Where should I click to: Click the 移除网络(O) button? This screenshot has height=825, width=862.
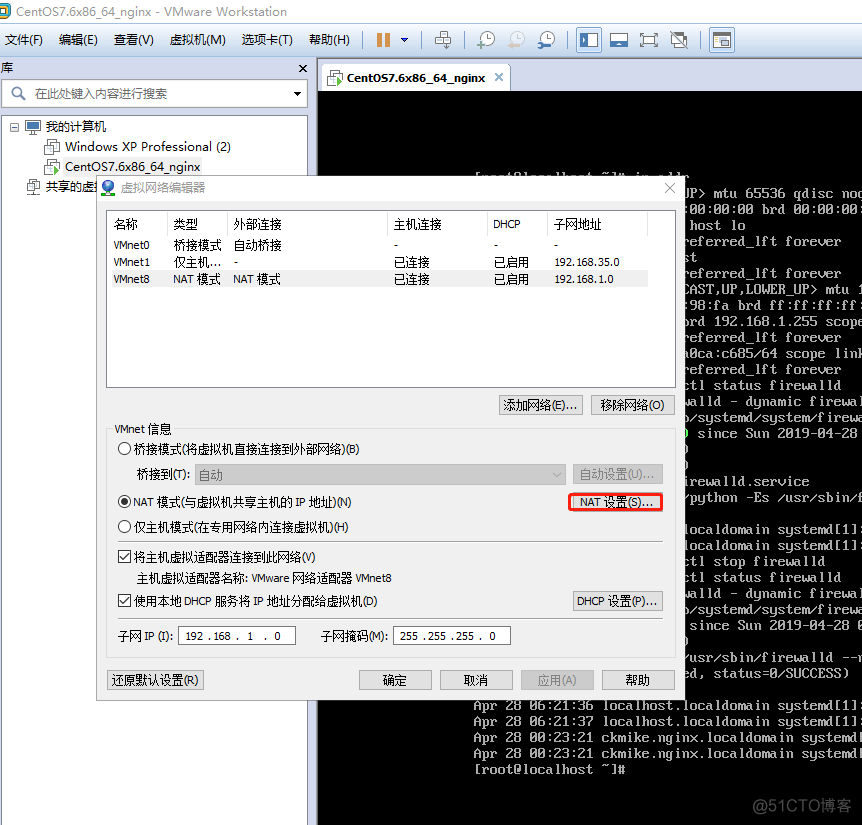click(x=632, y=406)
